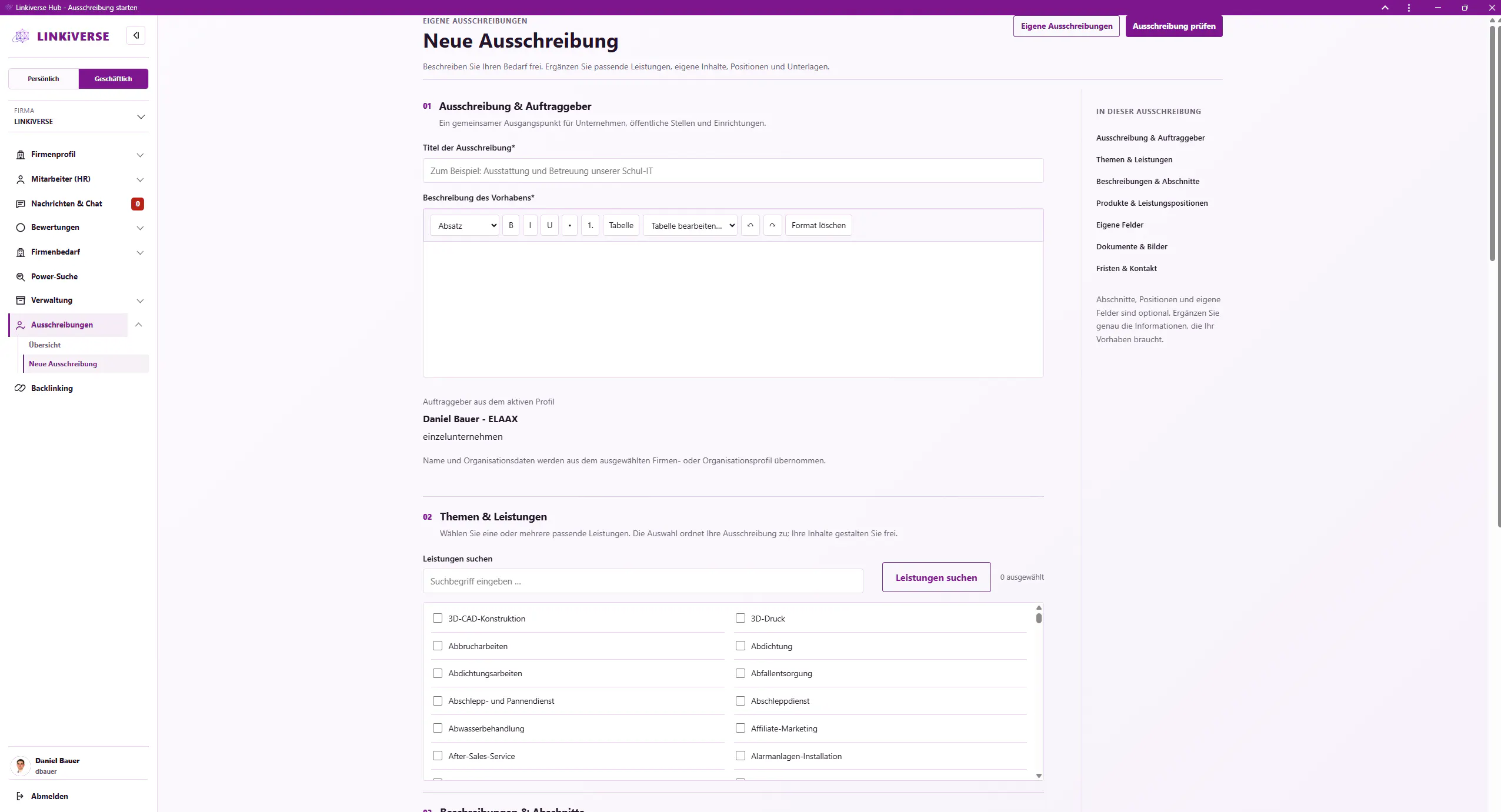Open the Tabelle bearbeiten dropdown
This screenshot has width=1501, height=812.
pyautogui.click(x=691, y=225)
